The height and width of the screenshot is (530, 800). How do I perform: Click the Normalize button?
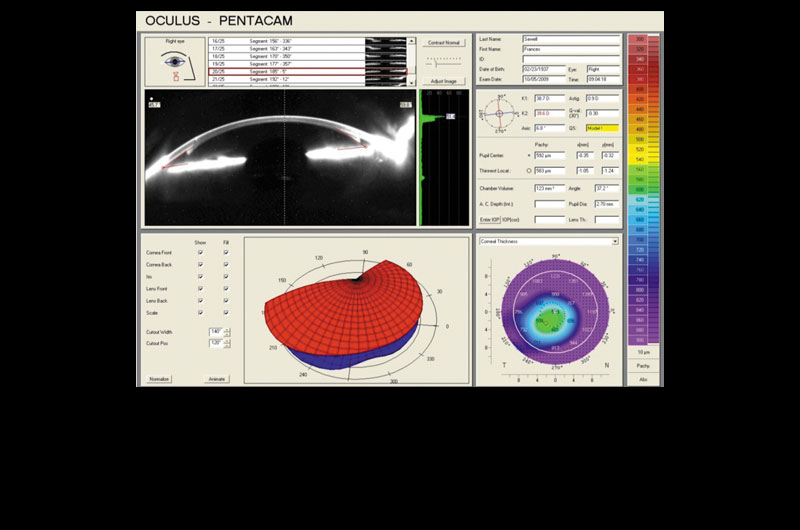[x=159, y=379]
